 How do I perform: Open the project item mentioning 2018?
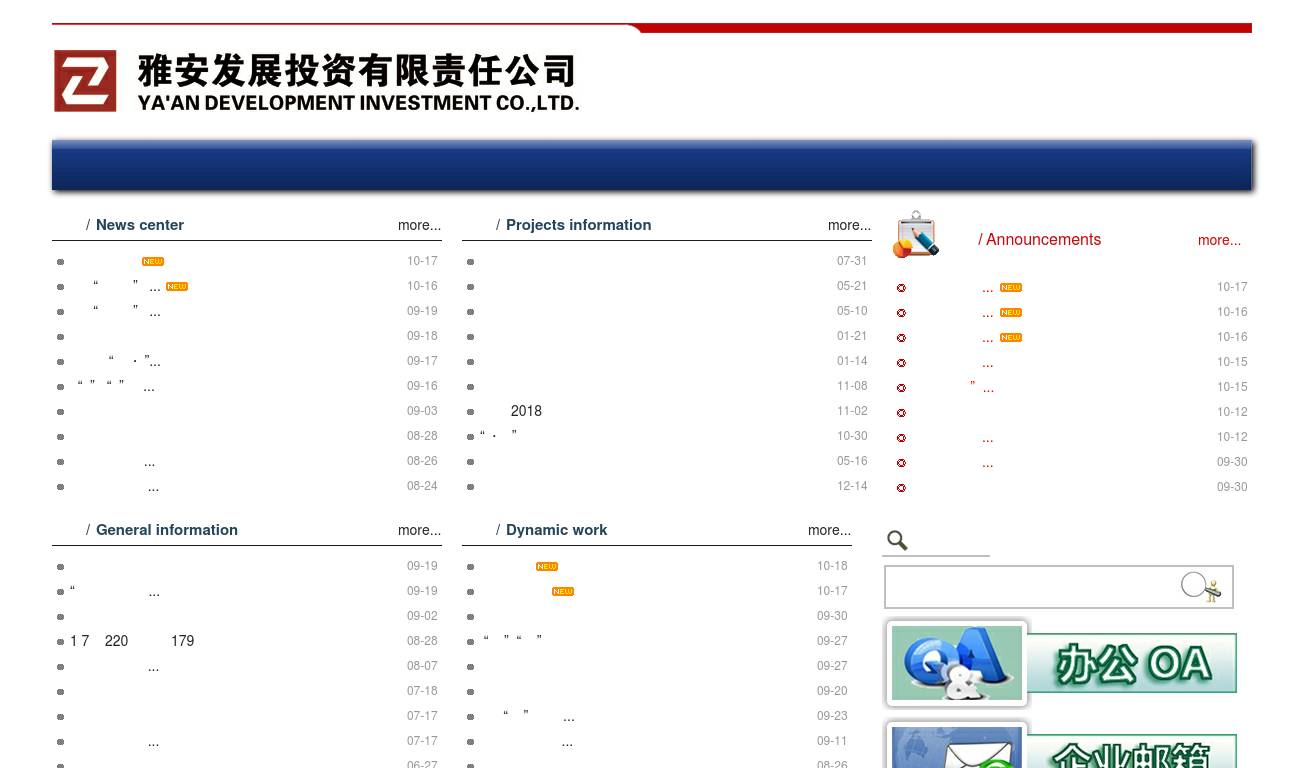coord(526,412)
